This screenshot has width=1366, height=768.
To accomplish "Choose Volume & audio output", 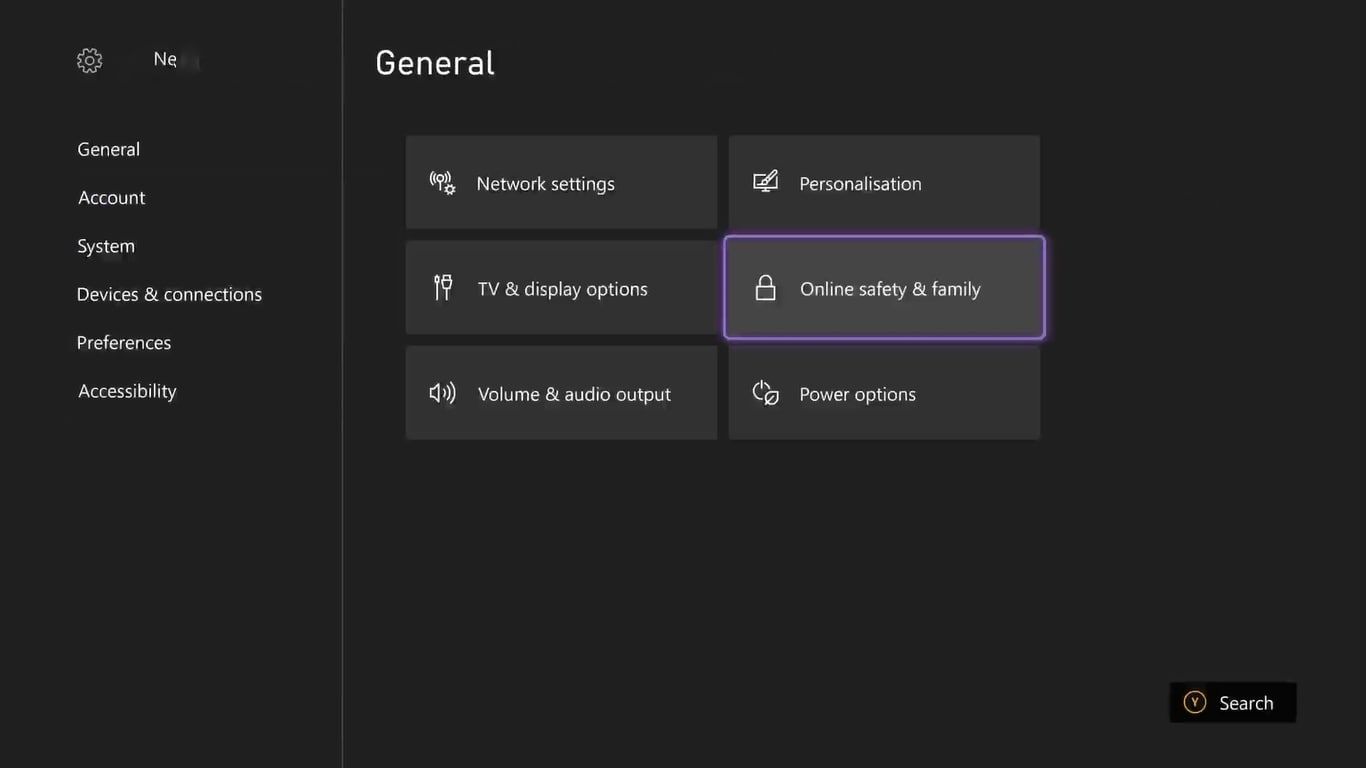I will coord(561,393).
